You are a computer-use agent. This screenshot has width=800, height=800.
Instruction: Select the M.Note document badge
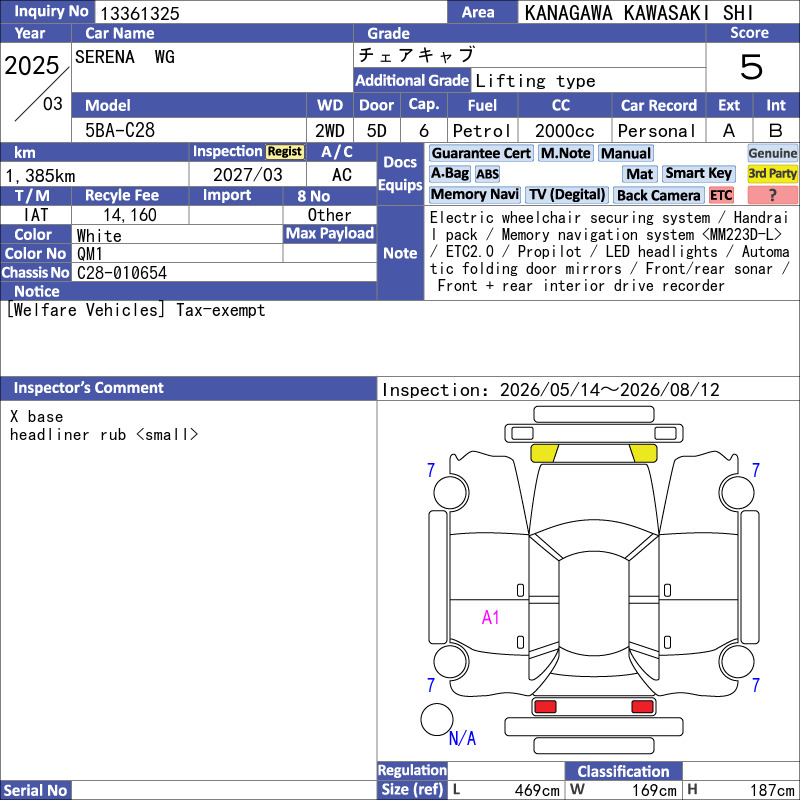point(565,153)
